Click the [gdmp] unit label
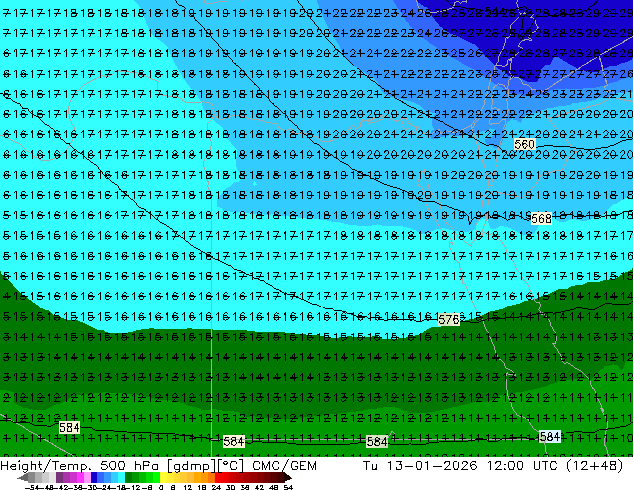The image size is (634, 490). coord(190,466)
